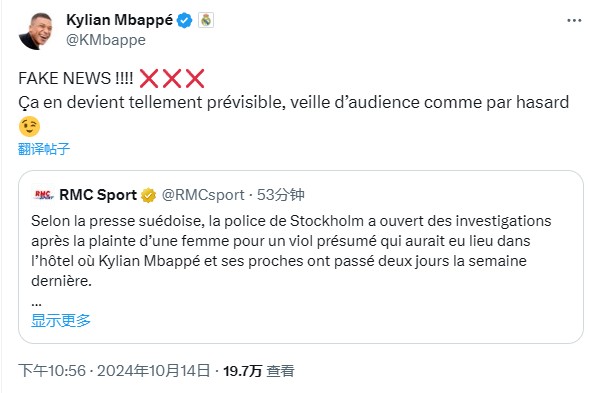Open the Kylian Mbappé display name
Screen dimensions: 600x393
[119, 20]
